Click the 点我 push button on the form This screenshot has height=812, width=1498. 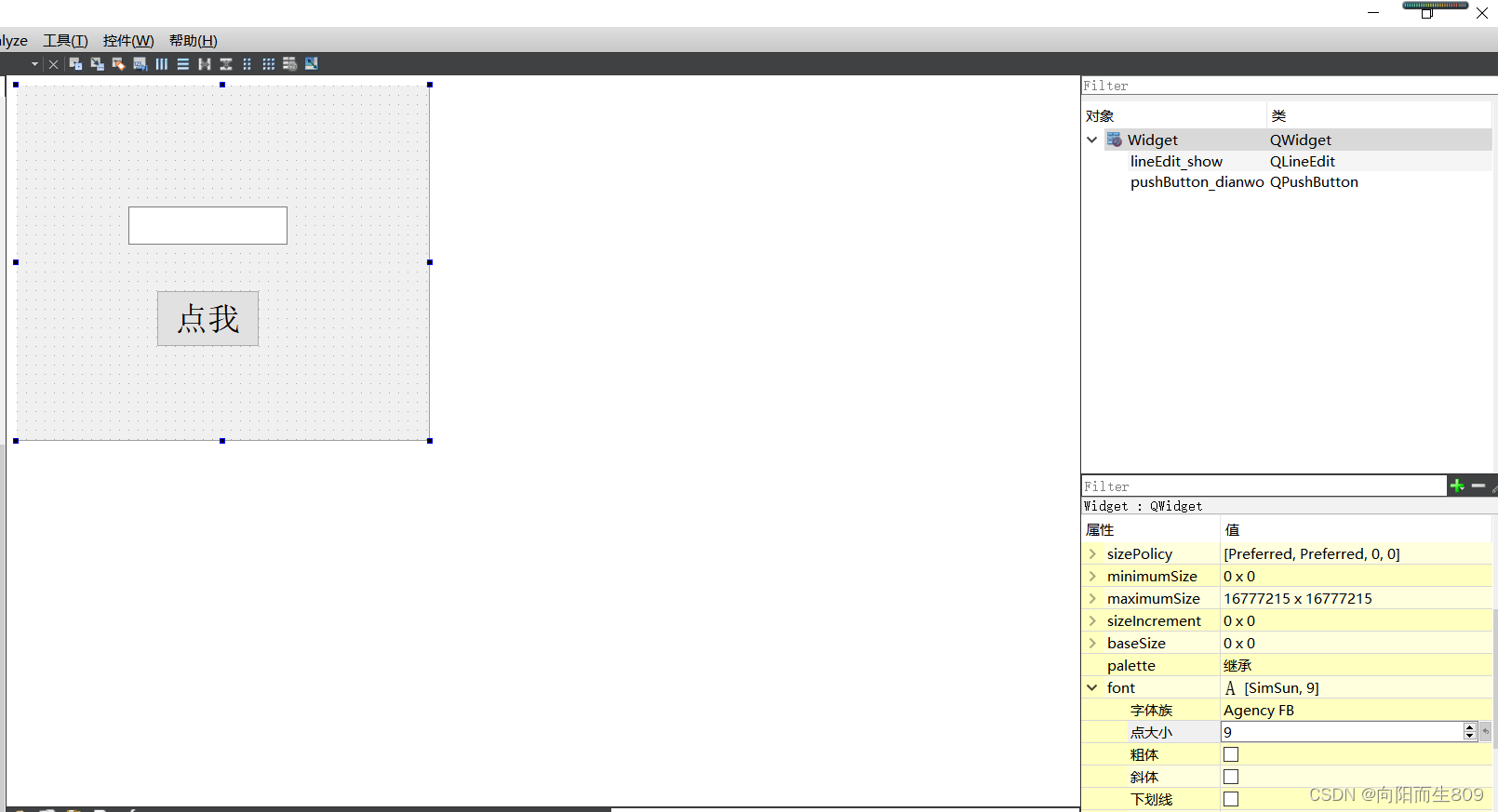(207, 318)
